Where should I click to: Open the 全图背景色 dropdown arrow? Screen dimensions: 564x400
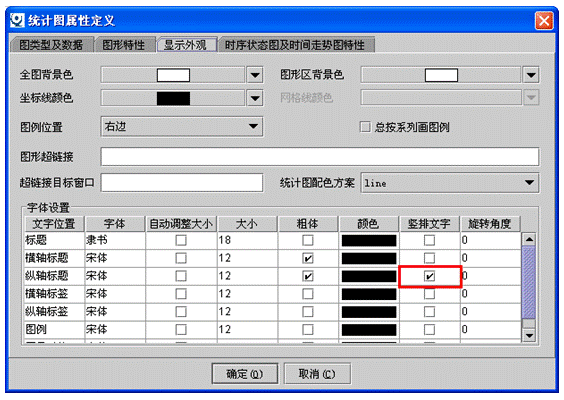point(255,75)
